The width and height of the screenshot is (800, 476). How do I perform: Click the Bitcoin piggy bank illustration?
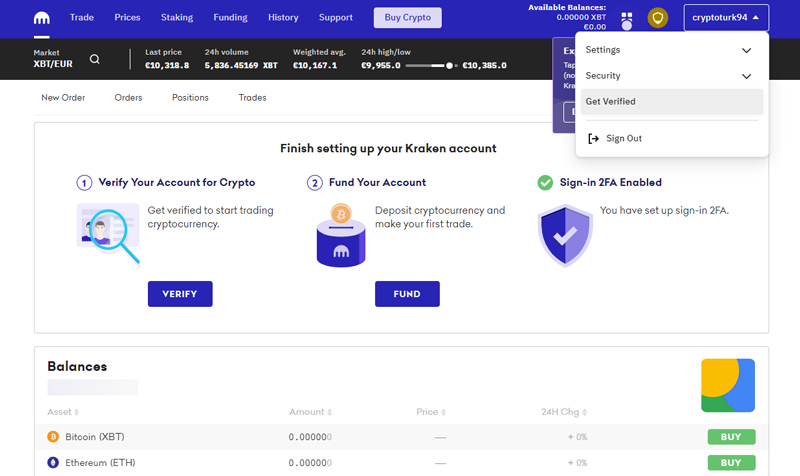[x=341, y=235]
